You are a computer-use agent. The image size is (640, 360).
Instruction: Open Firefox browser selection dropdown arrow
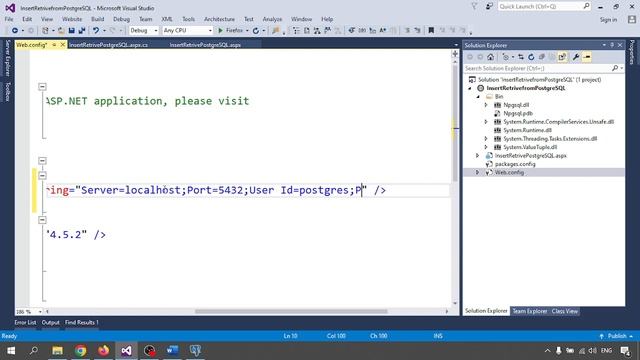247,31
